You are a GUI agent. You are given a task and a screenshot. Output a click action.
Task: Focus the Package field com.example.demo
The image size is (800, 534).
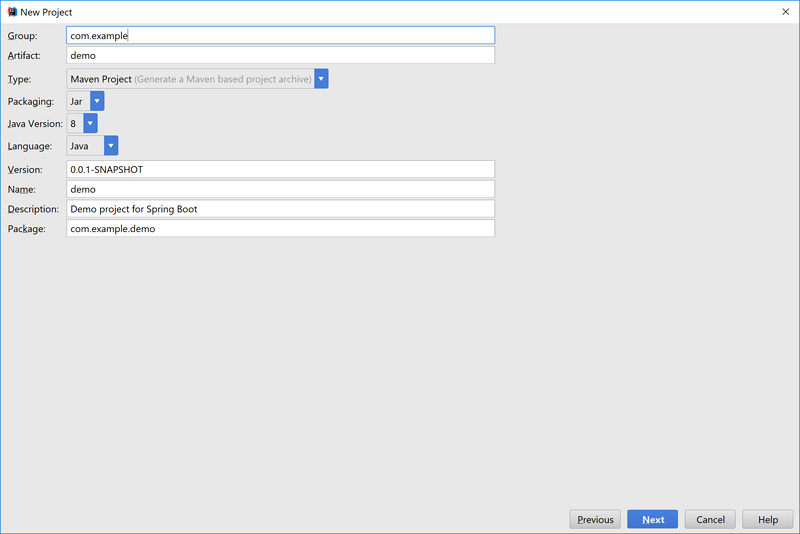(x=280, y=228)
